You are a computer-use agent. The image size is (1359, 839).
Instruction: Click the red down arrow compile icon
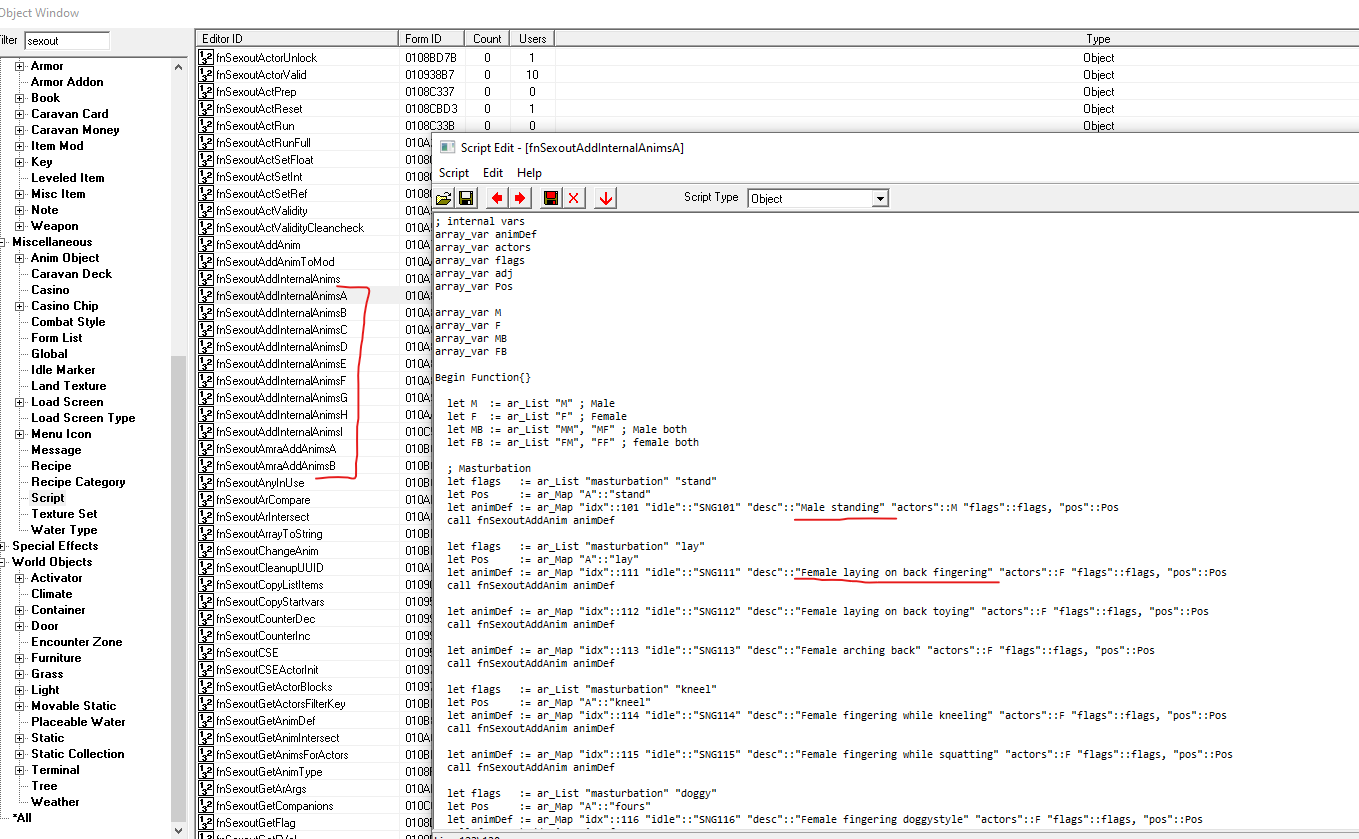tap(605, 198)
